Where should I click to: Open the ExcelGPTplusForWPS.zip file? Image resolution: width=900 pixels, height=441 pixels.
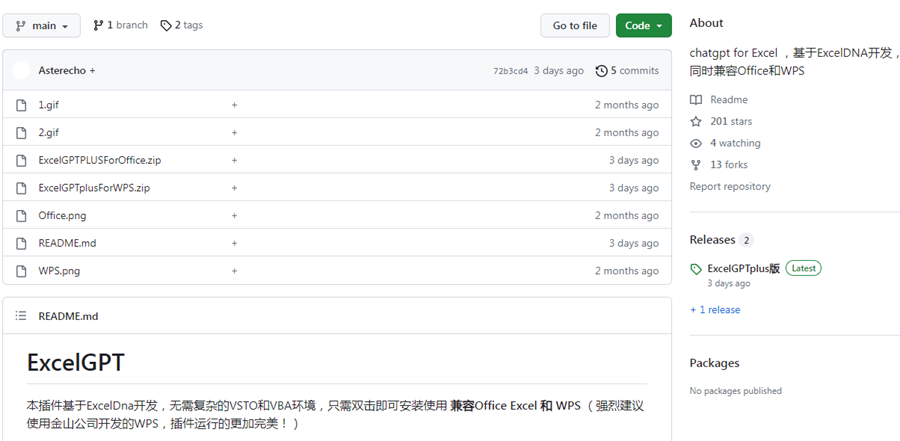click(x=94, y=188)
